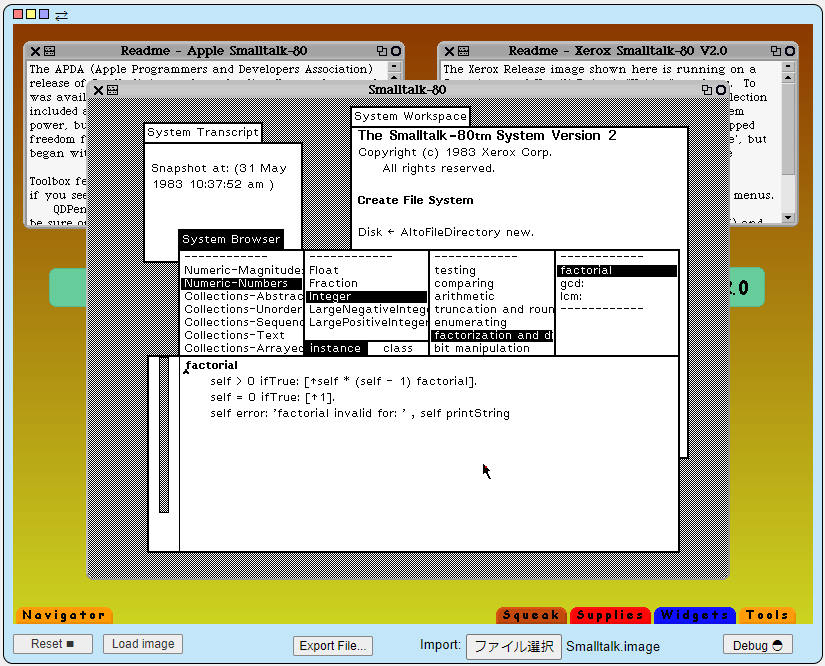Image resolution: width=825 pixels, height=666 pixels.
Task: Open the Squeak flap tab
Action: (x=531, y=615)
